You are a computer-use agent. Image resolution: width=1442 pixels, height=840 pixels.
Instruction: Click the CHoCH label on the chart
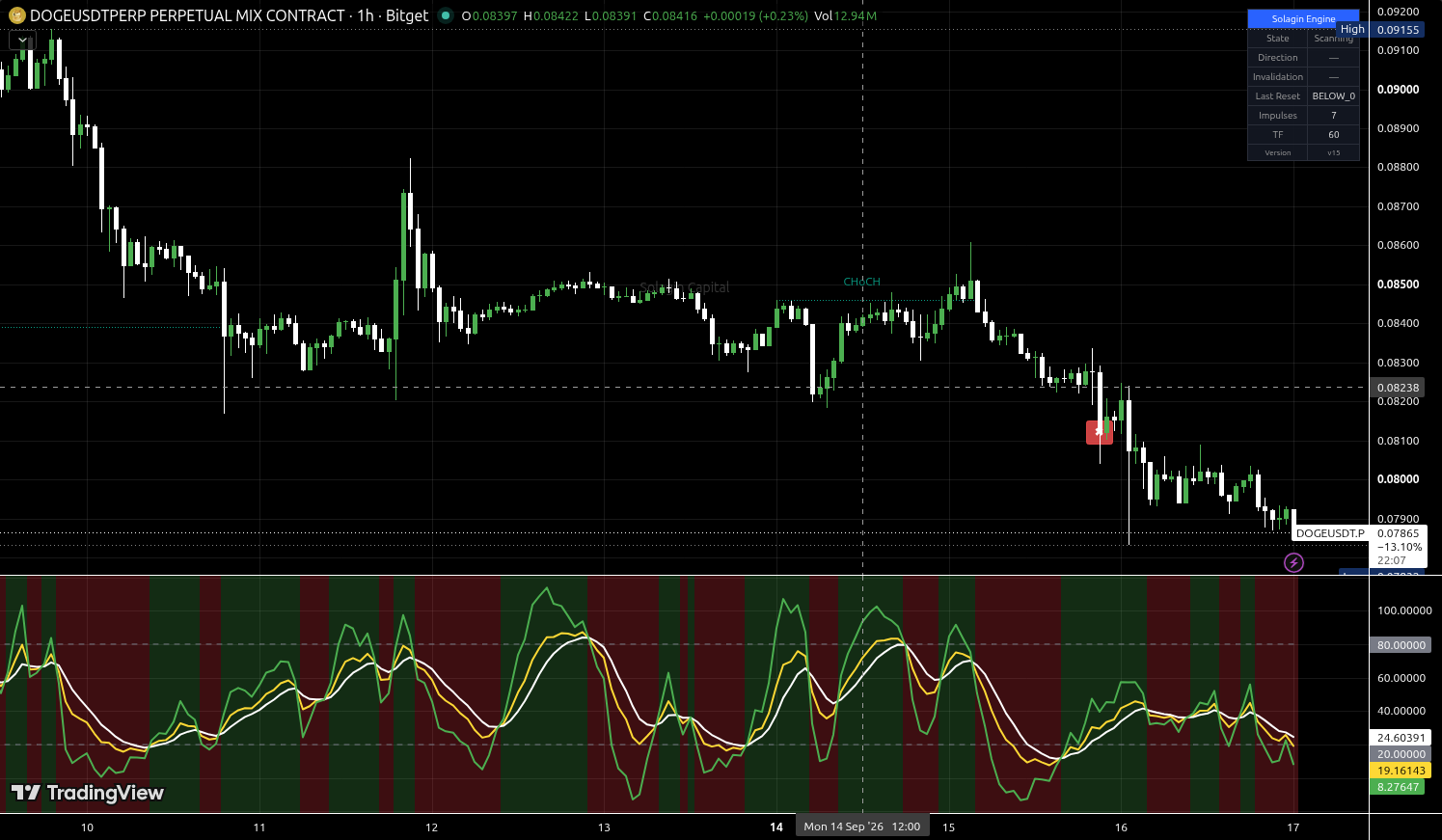[861, 282]
